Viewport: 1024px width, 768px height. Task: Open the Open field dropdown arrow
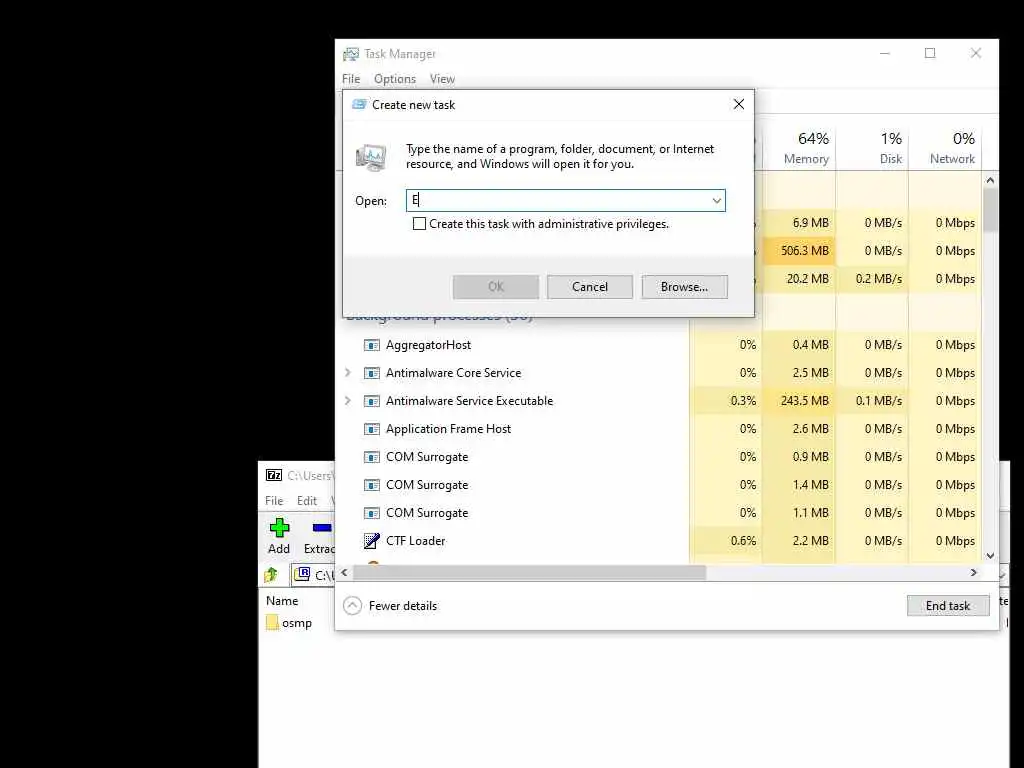(716, 200)
